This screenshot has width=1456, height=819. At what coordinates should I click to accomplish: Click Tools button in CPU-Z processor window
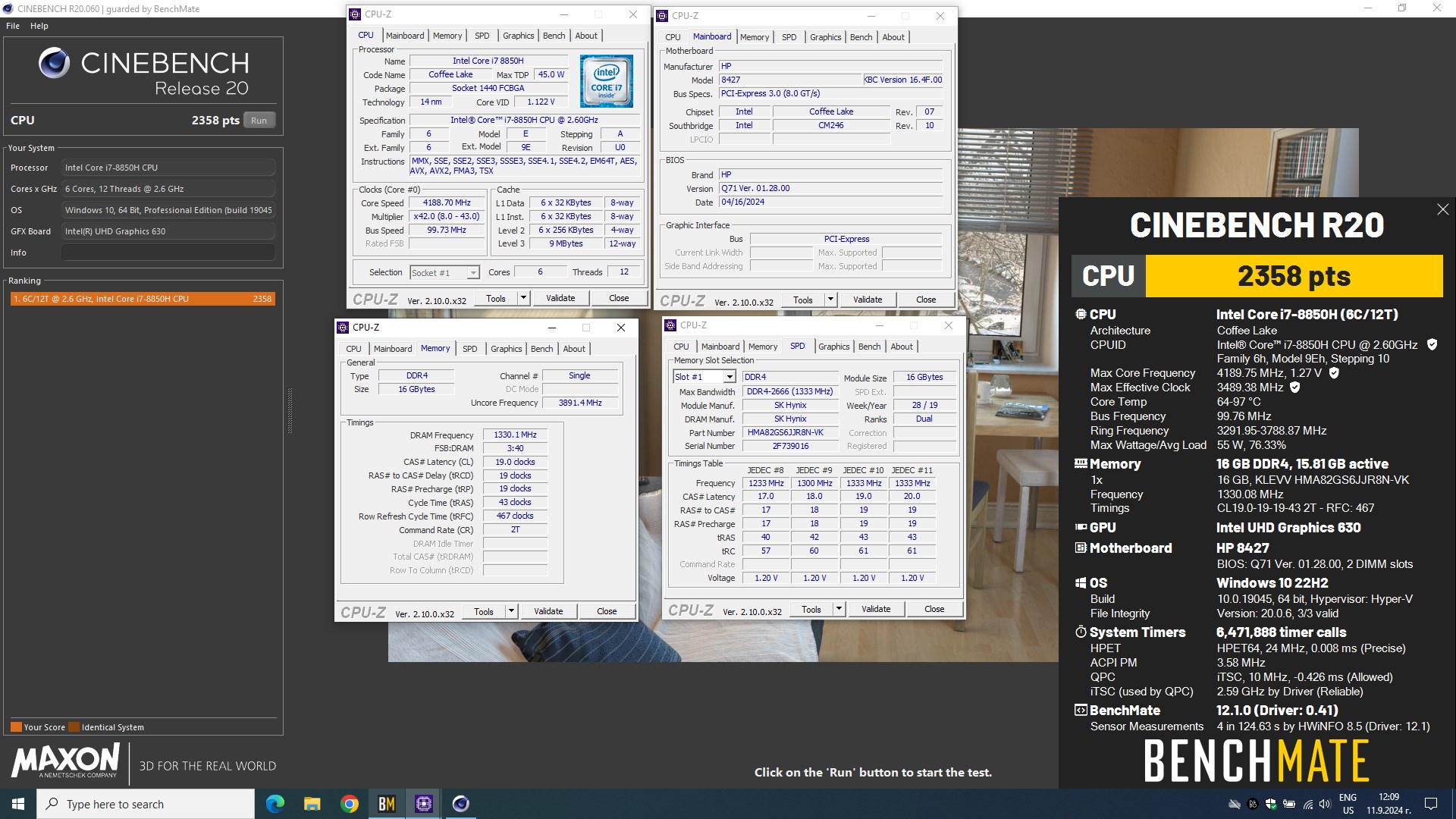[496, 298]
